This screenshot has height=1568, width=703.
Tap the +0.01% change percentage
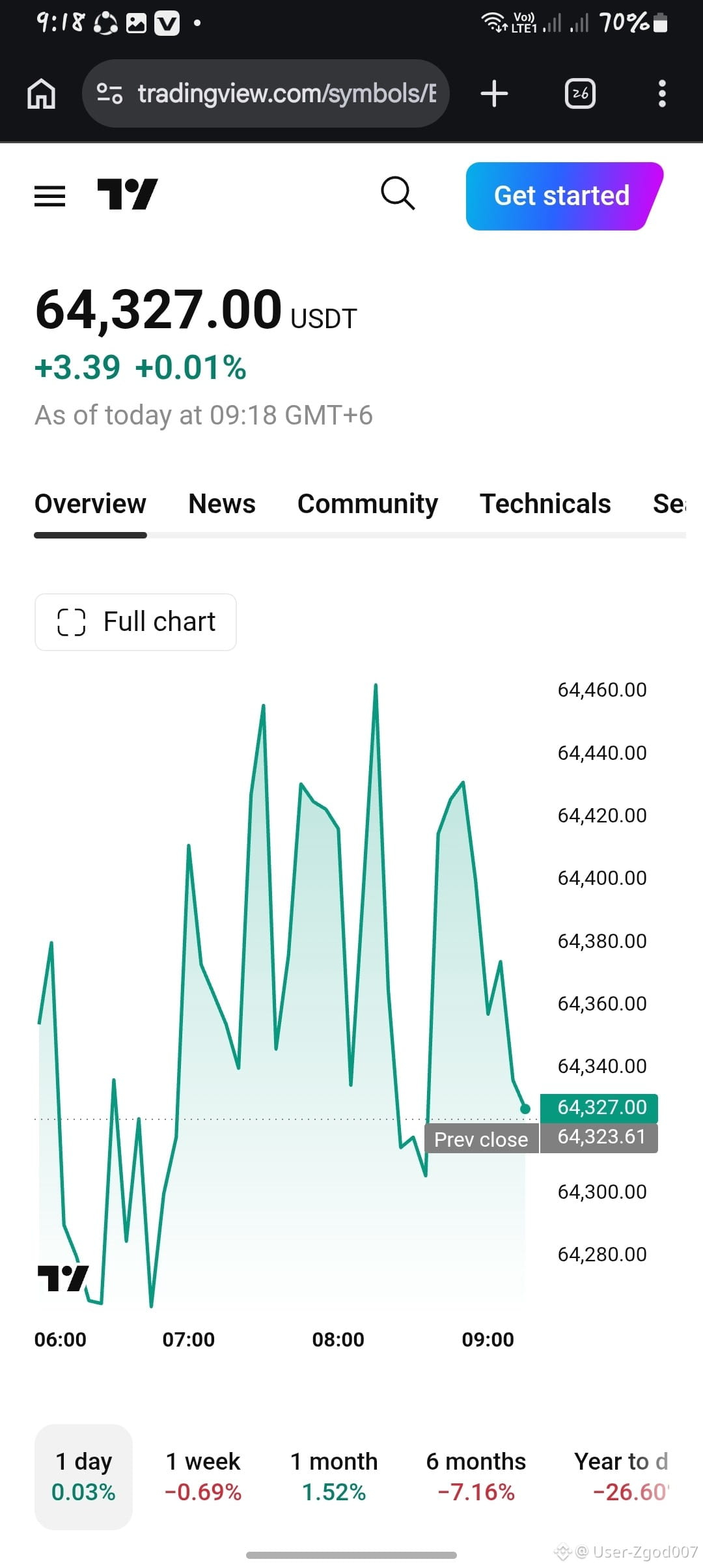(191, 367)
